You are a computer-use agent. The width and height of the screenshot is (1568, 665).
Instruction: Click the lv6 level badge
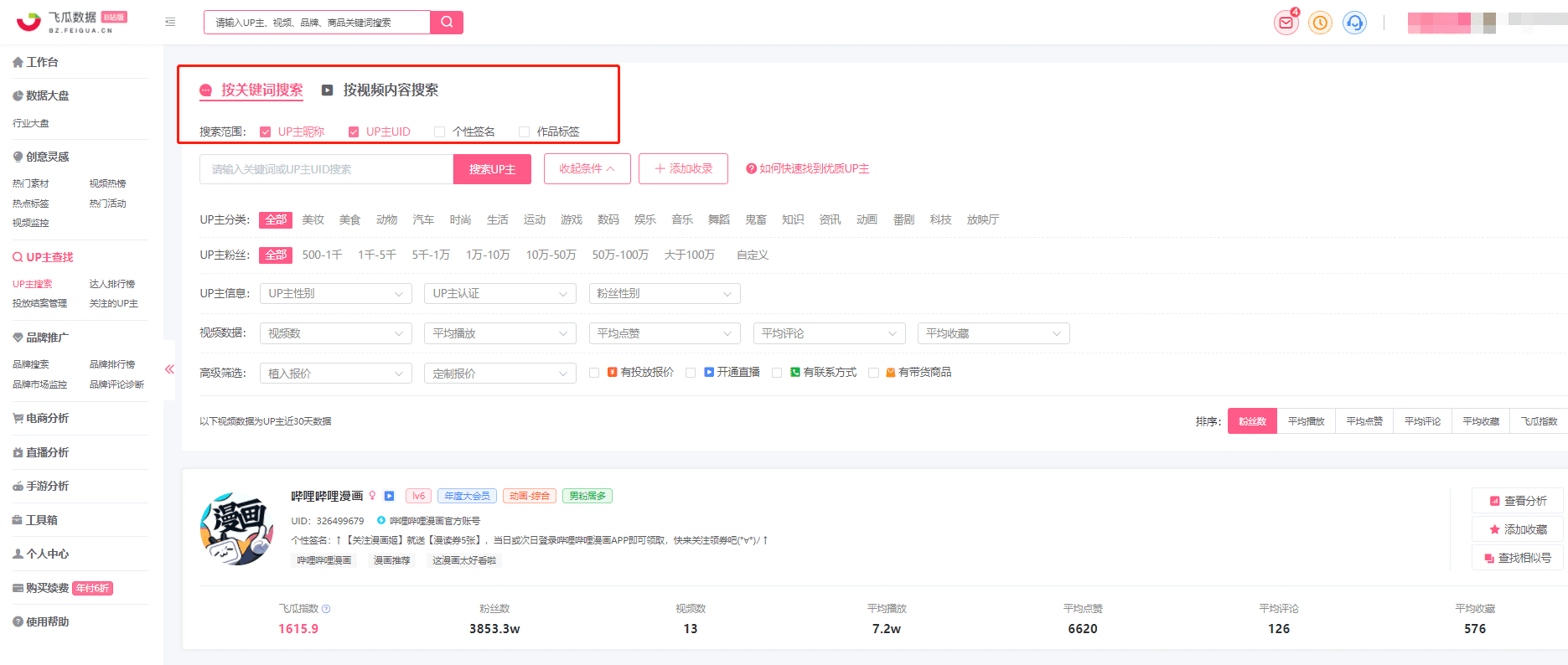click(x=418, y=496)
